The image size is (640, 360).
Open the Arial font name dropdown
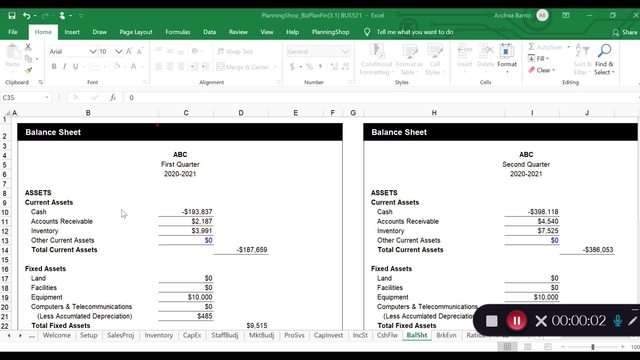coord(93,51)
